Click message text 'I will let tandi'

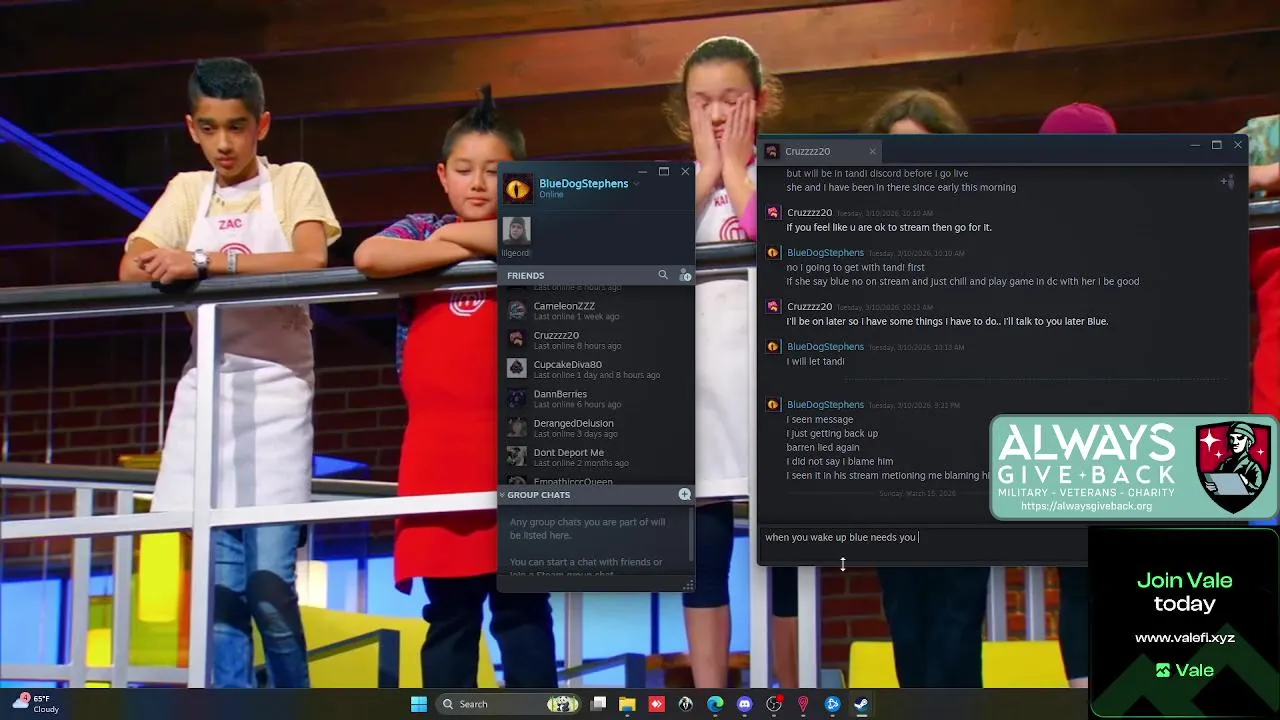(815, 362)
